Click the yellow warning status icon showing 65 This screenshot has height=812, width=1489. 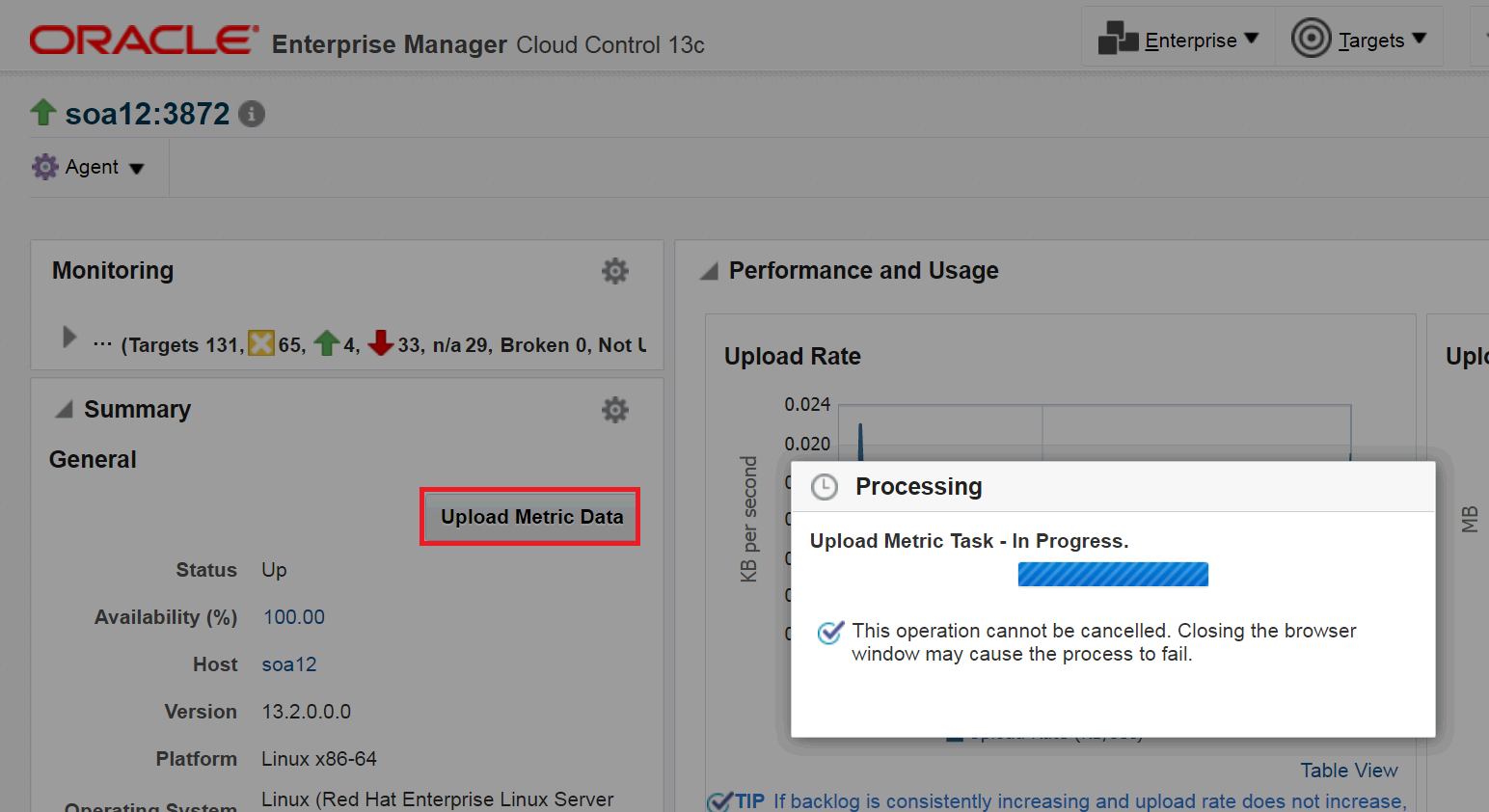tap(260, 343)
